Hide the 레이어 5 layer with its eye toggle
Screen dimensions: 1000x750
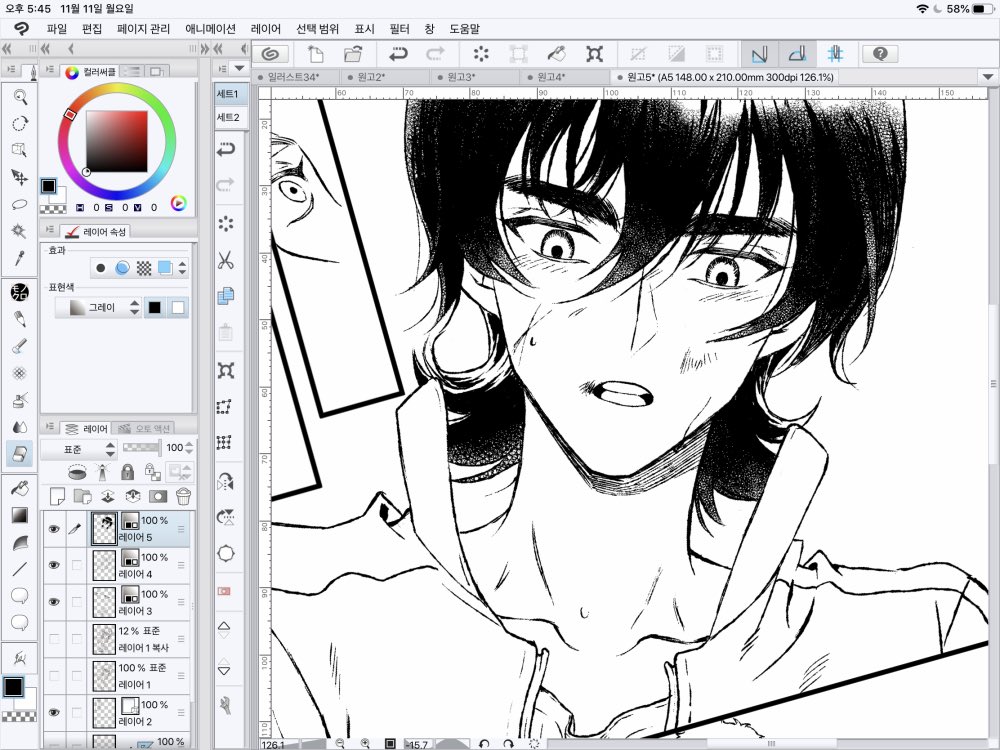click(55, 529)
